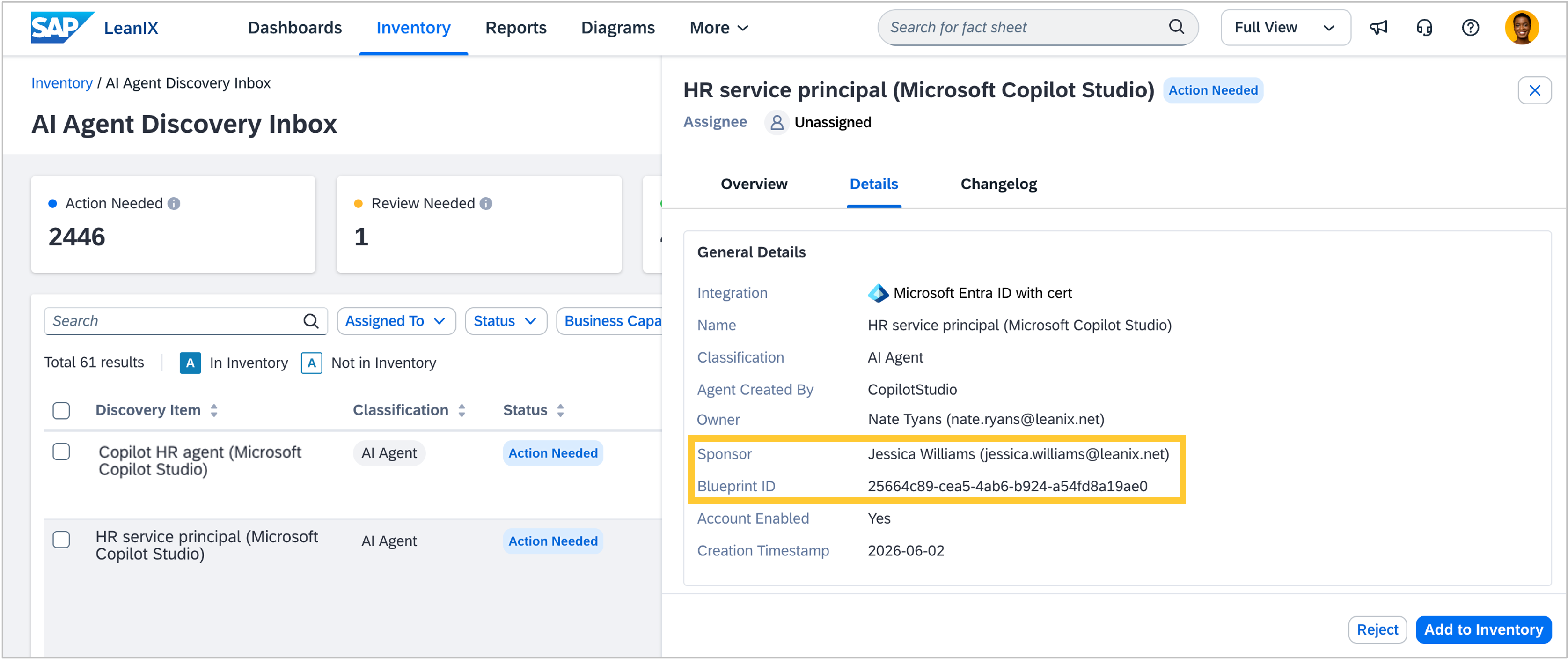Sort by Discovery Item column
Viewport: 1568px width, 659px height.
click(x=213, y=410)
